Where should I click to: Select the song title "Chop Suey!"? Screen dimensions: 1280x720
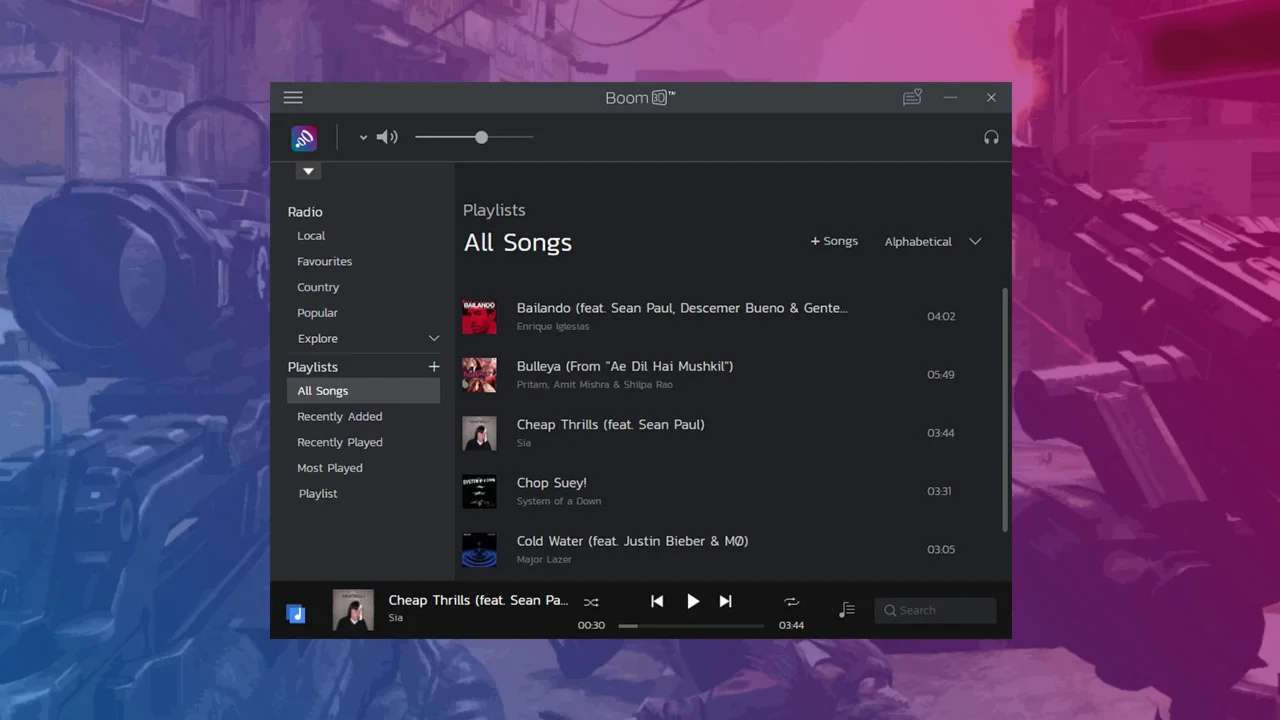coord(551,483)
